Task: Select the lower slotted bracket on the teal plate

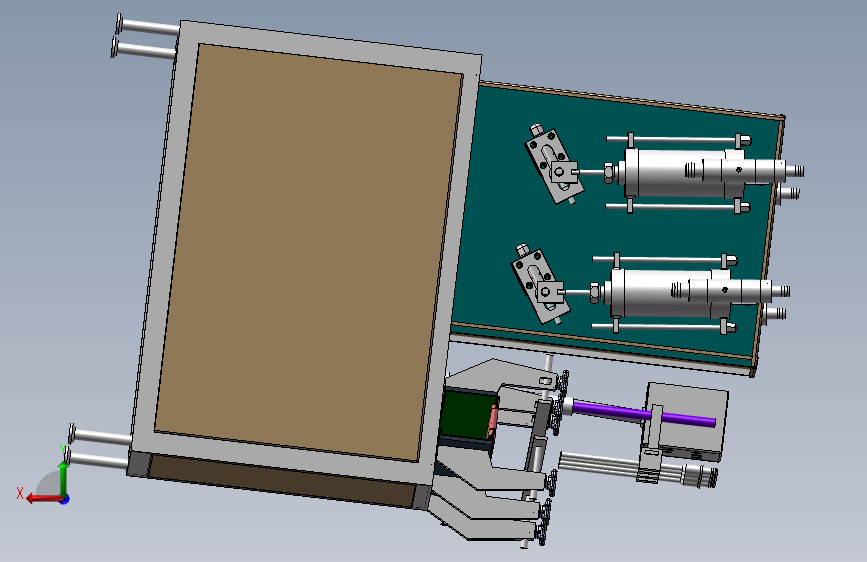Action: (540, 284)
